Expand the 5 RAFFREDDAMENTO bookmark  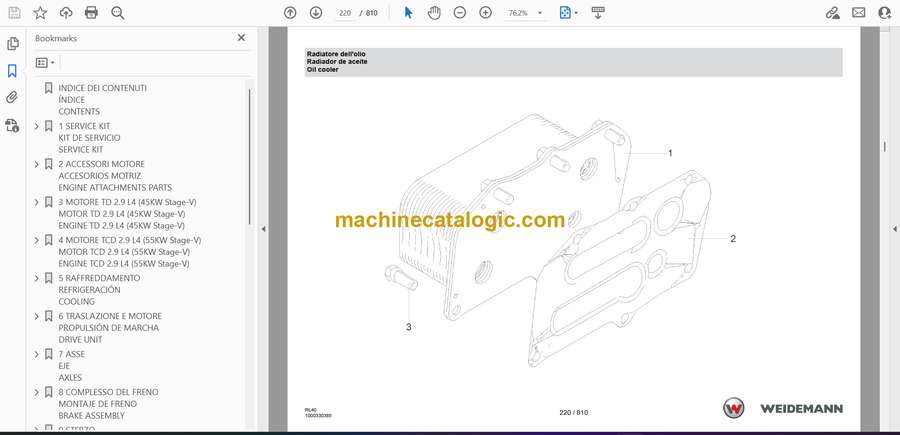[37, 278]
